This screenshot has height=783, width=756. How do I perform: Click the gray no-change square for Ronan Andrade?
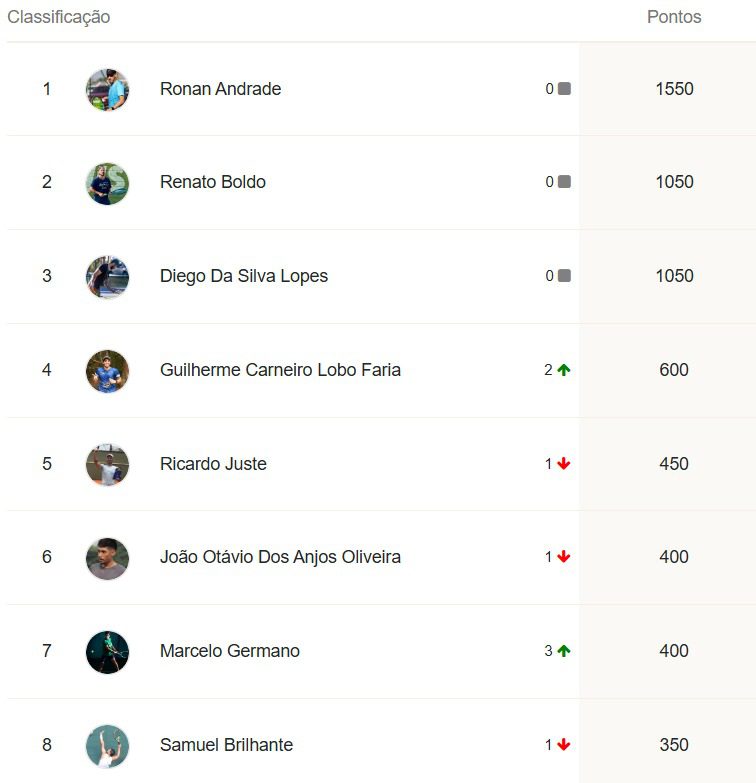(x=564, y=89)
